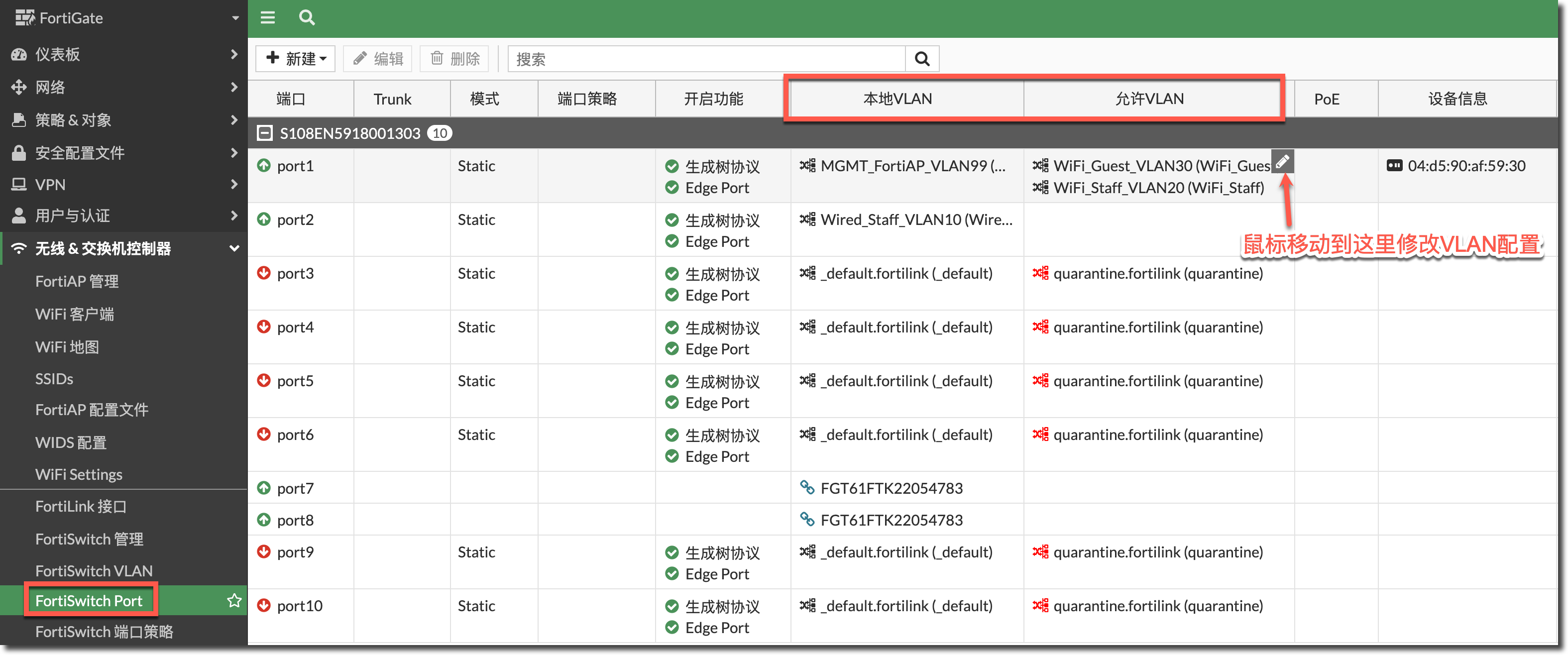This screenshot has width=1568, height=655.
Task: Click the port7 up status icon
Action: [x=263, y=488]
